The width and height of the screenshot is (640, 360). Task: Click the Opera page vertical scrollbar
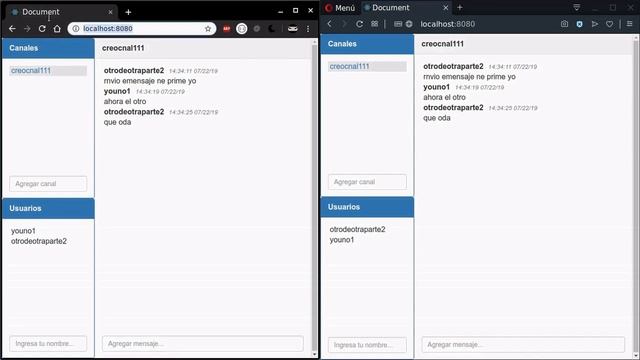coord(636,196)
